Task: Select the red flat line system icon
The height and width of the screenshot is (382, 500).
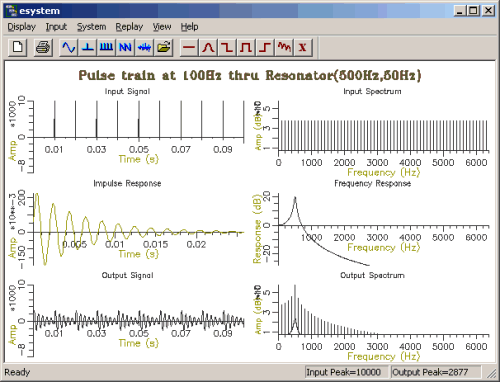Action: (189, 47)
